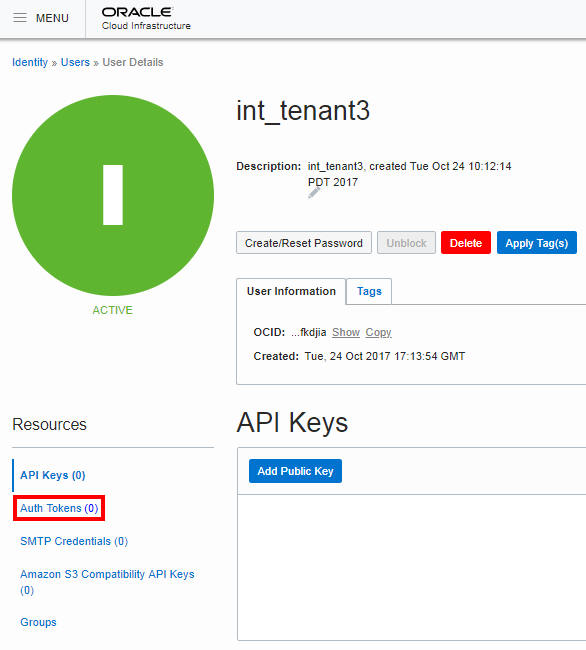Screen dimensions: 586x650
Task: Open SMTP Credentials (0) resource
Action: [x=74, y=541]
